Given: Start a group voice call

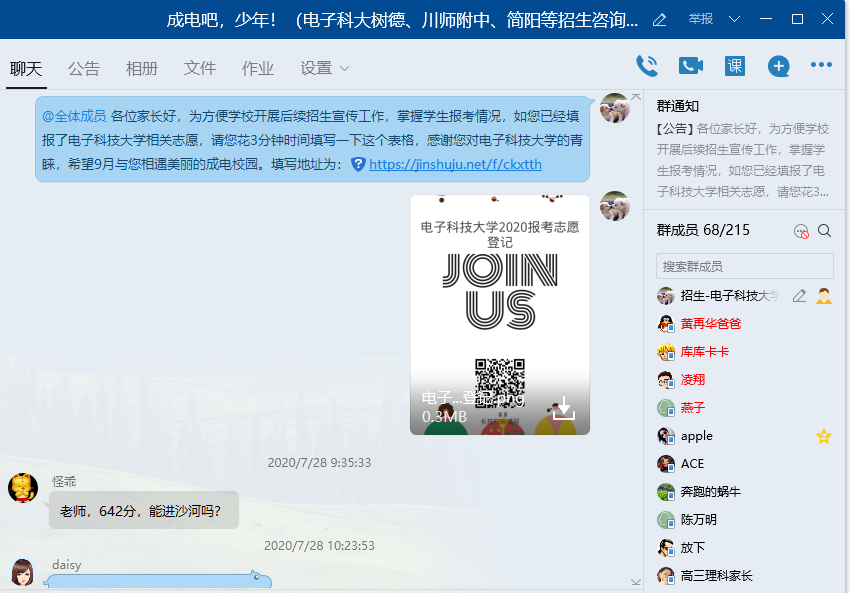Looking at the screenshot, I should (x=647, y=66).
